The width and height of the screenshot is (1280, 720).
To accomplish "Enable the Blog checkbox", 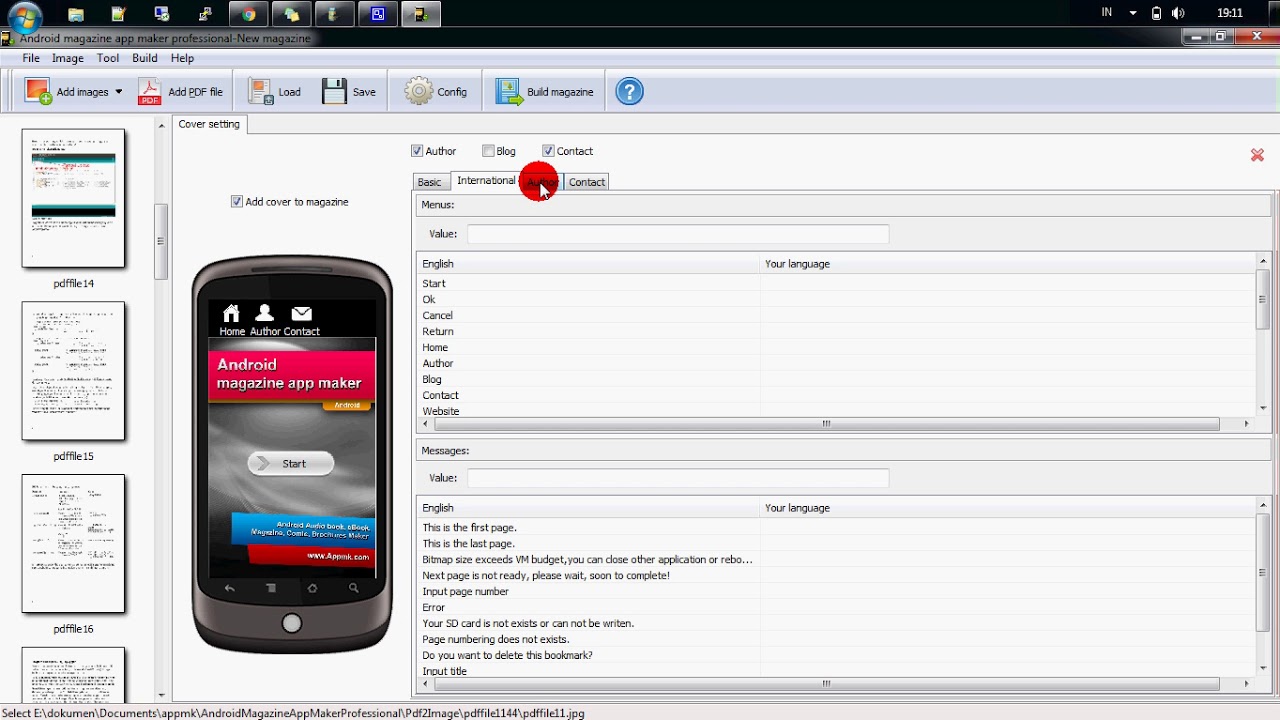I will pyautogui.click(x=488, y=151).
